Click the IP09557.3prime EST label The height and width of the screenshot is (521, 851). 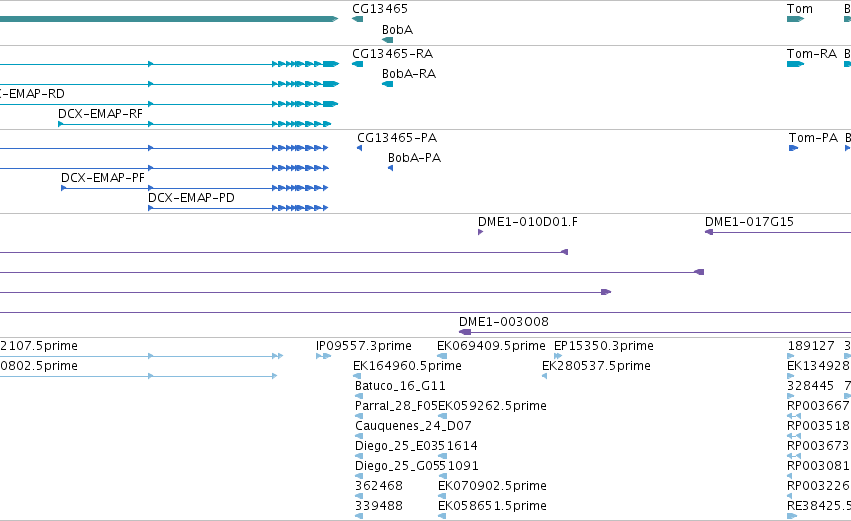(364, 346)
